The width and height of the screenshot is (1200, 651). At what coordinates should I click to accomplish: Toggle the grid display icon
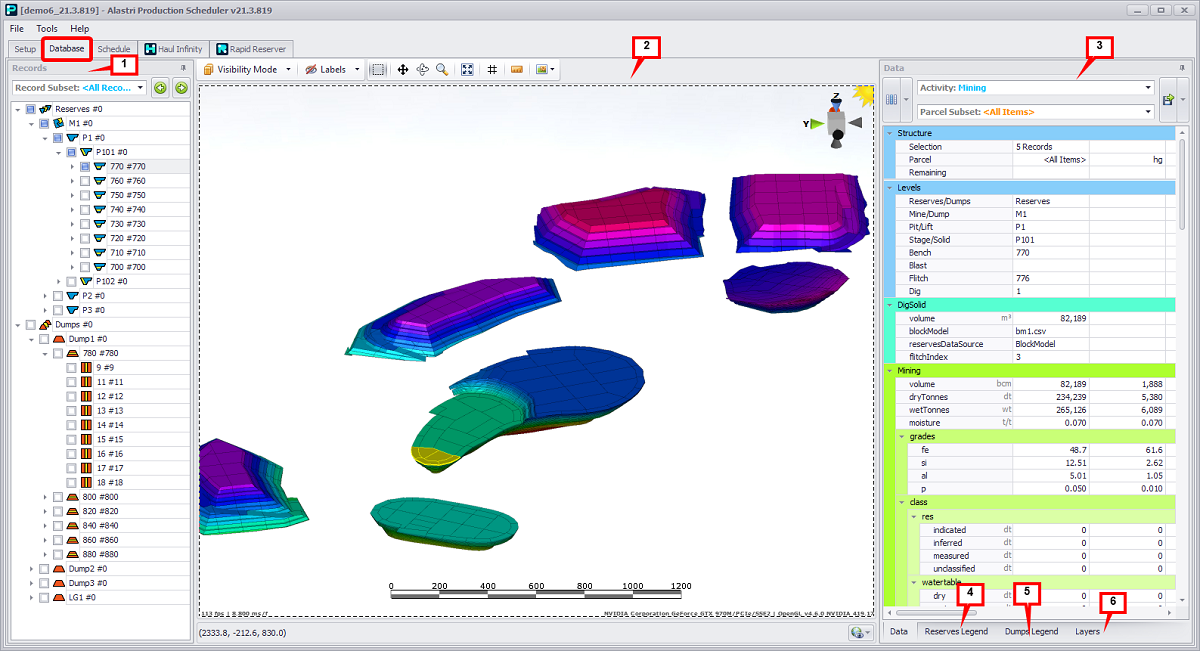[x=492, y=70]
